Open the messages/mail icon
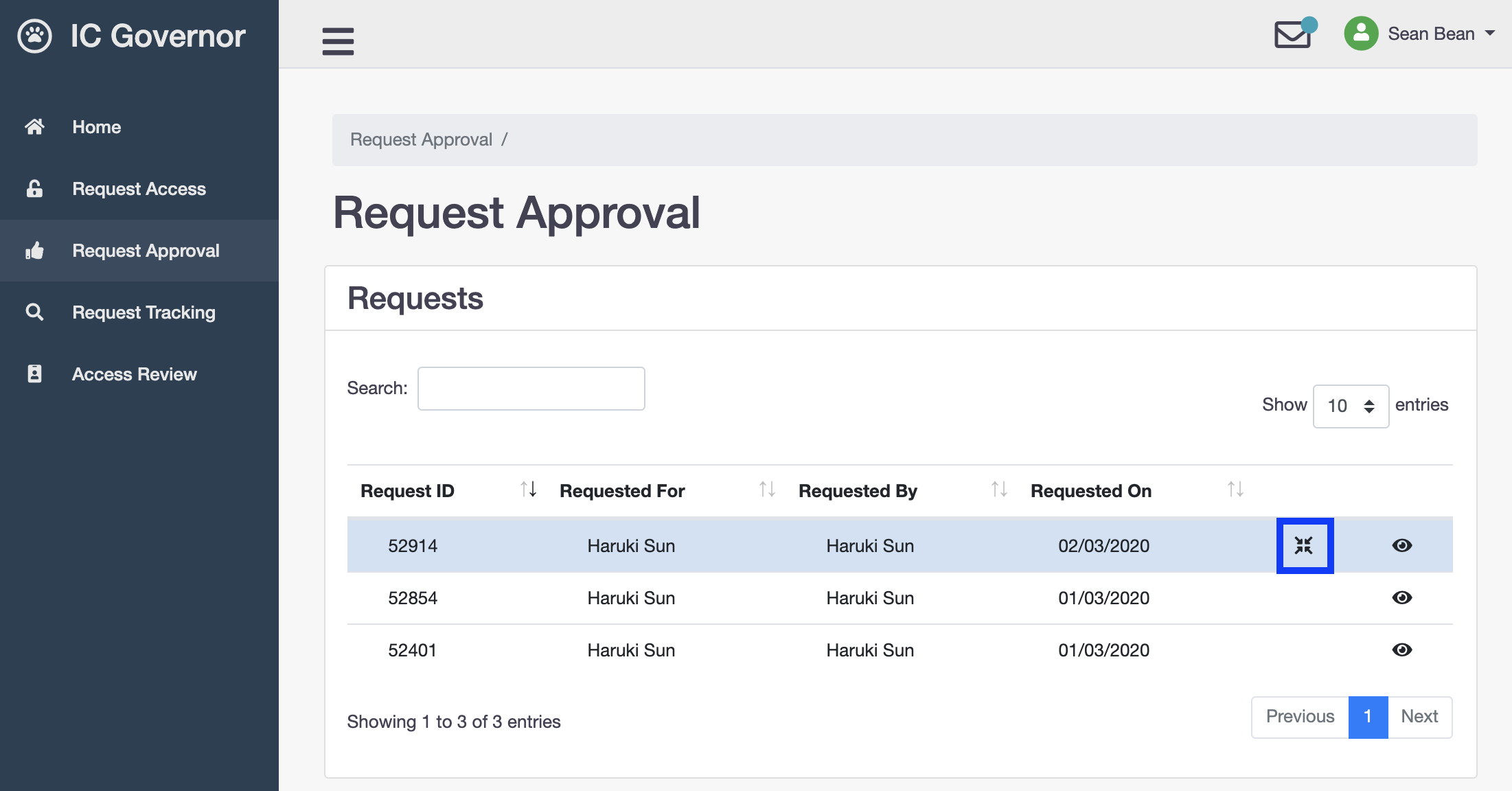The height and width of the screenshot is (791, 1512). click(1294, 35)
